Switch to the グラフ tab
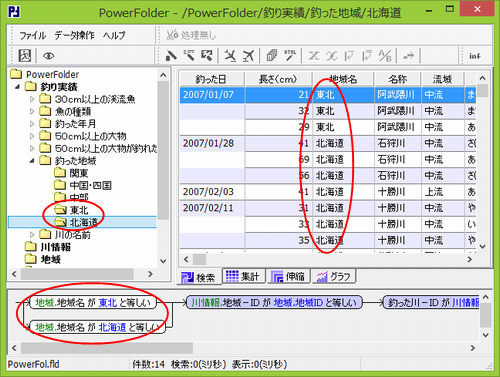500x377 pixels. [x=334, y=276]
